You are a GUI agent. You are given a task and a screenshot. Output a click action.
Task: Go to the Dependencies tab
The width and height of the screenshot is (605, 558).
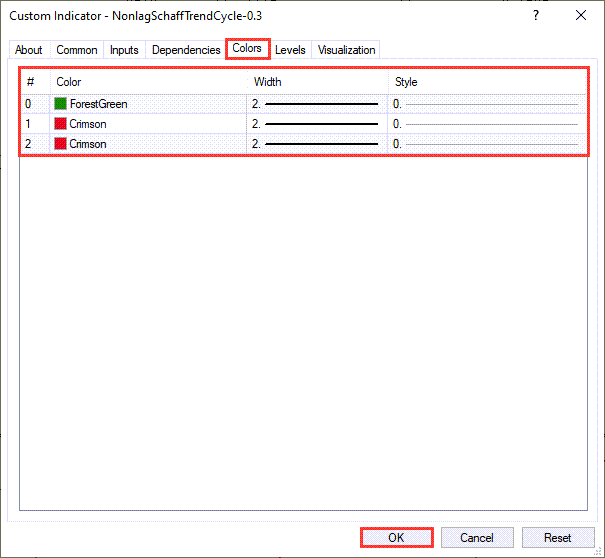[x=186, y=50]
